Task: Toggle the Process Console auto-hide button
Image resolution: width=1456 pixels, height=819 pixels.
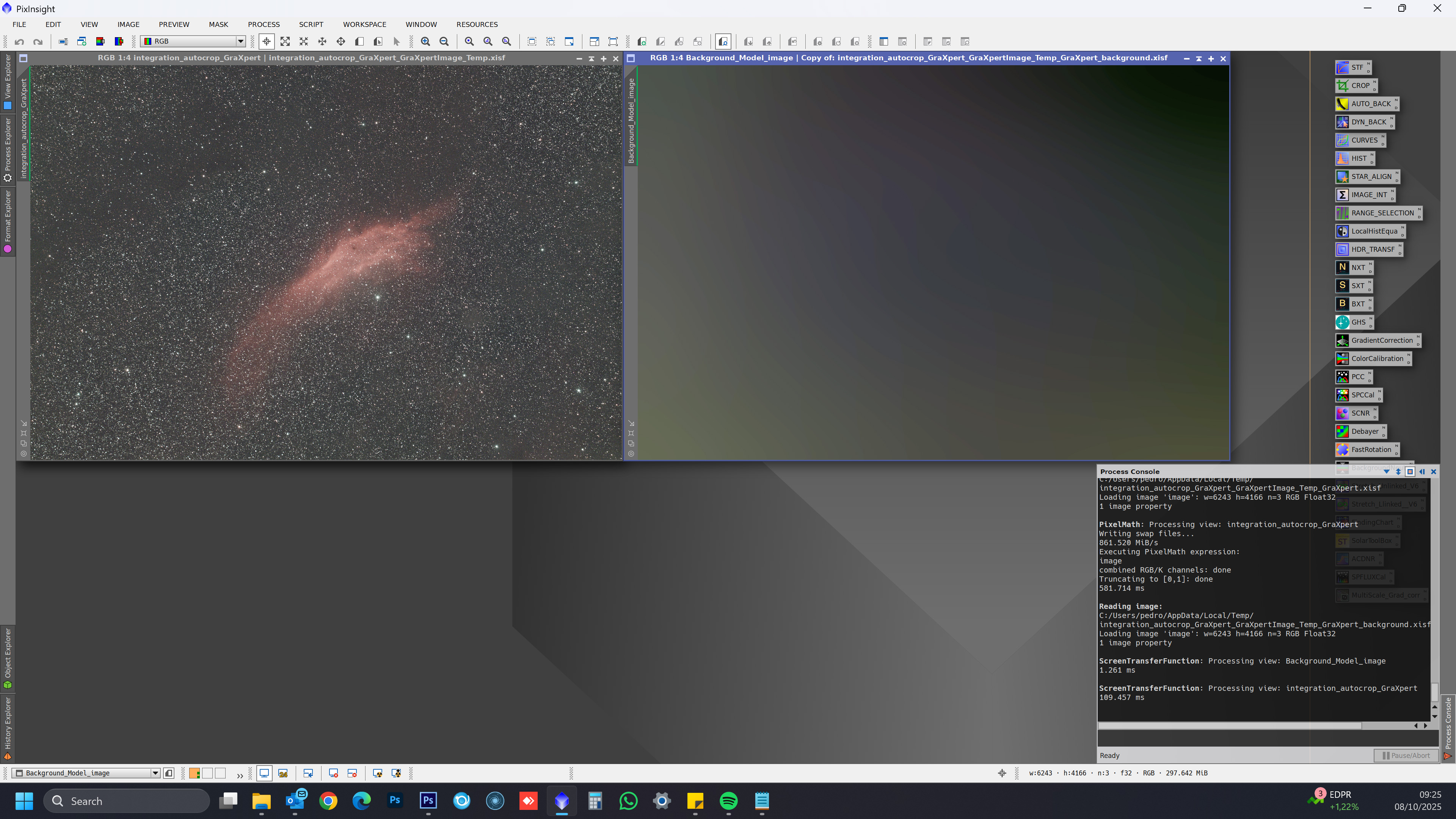Action: click(1410, 471)
